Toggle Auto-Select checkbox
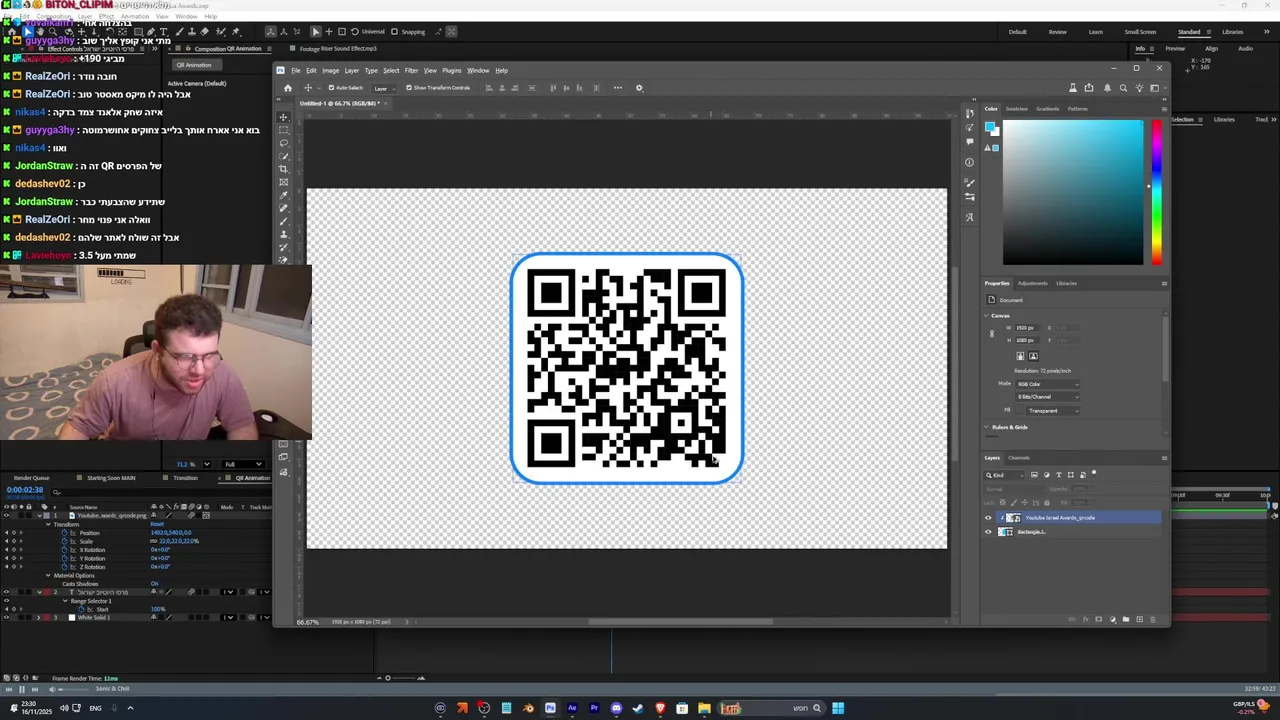The height and width of the screenshot is (720, 1280). (331, 88)
